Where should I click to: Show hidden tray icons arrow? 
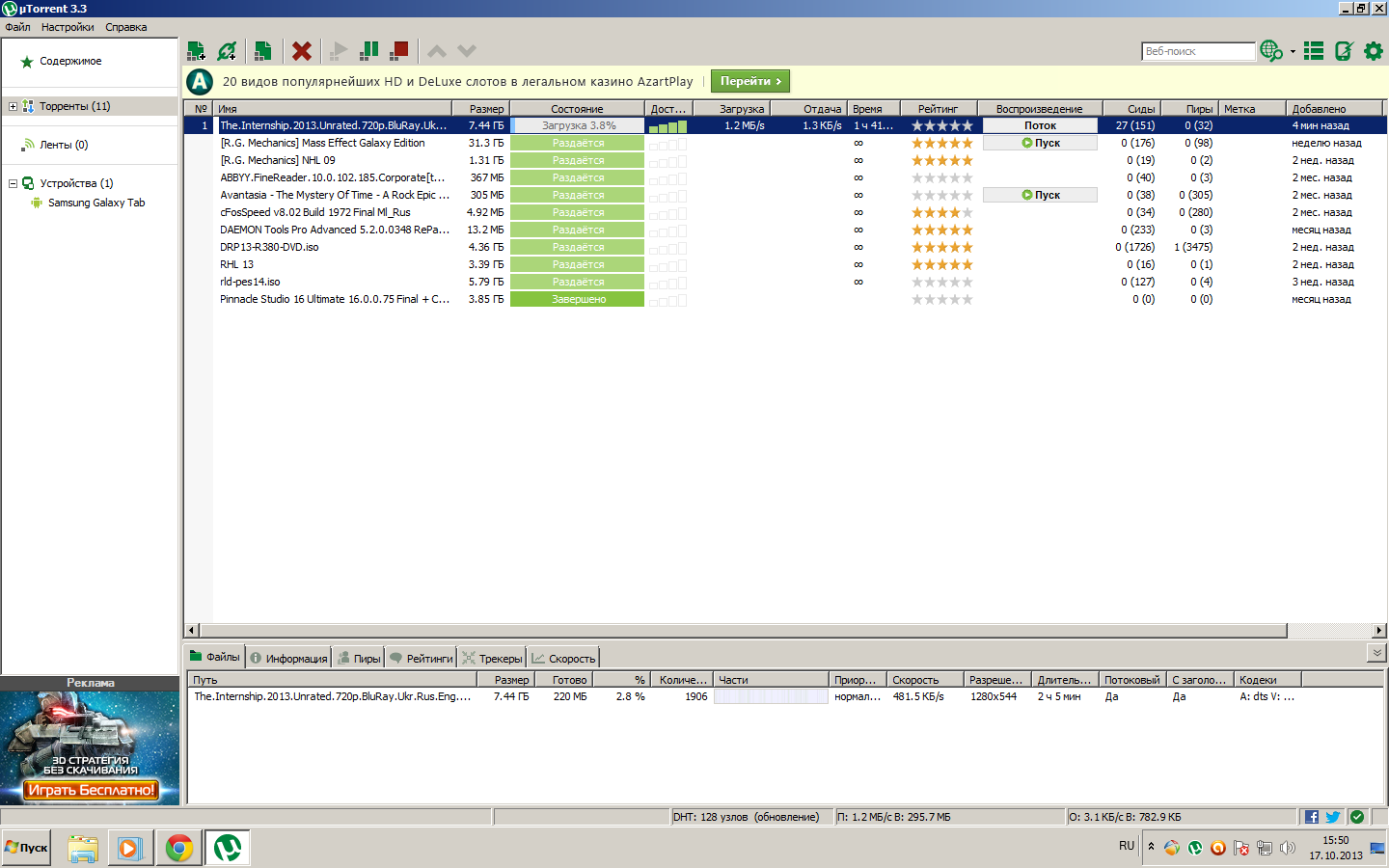coord(1151,846)
